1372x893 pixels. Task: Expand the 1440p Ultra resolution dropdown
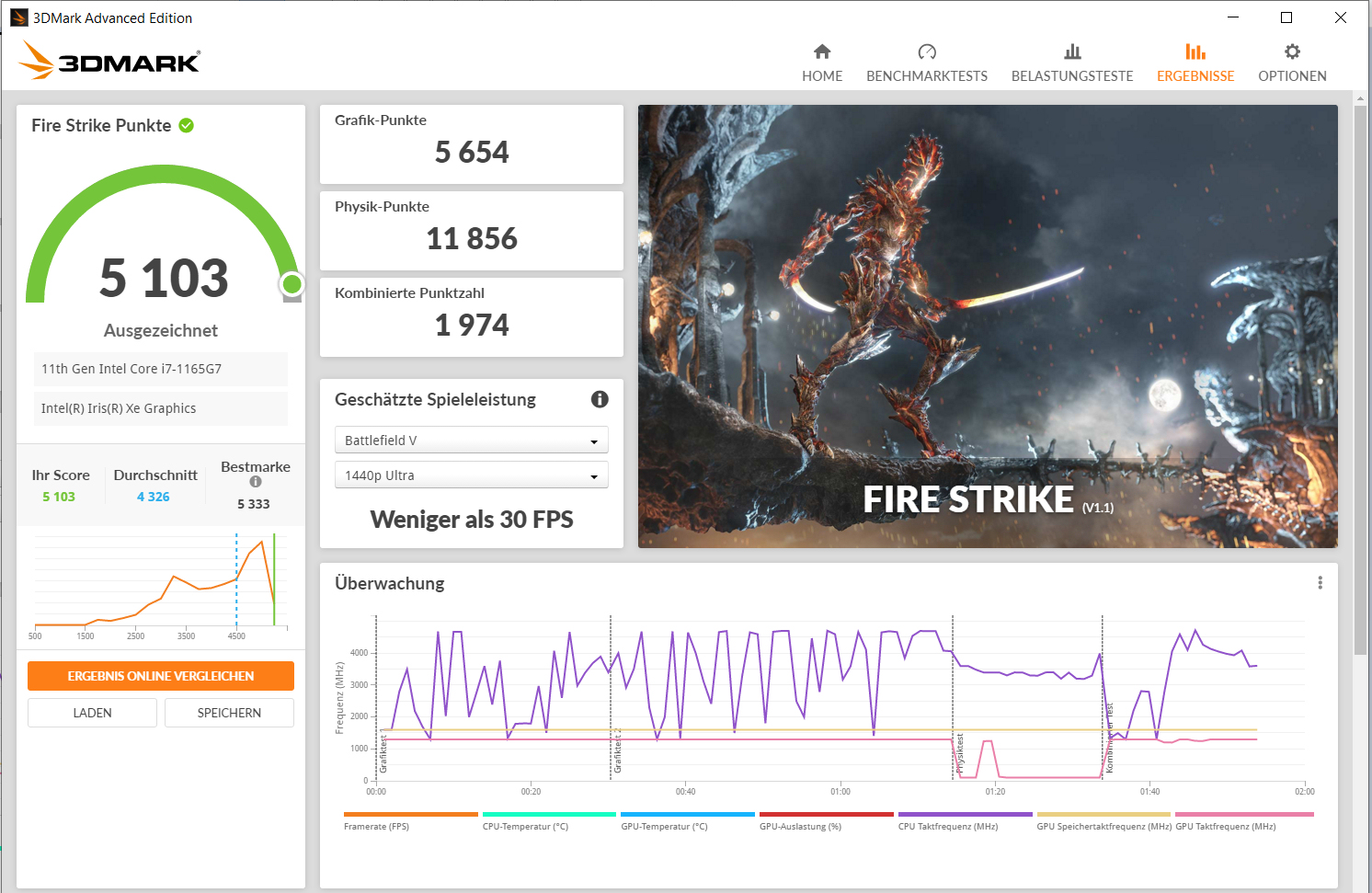click(472, 475)
